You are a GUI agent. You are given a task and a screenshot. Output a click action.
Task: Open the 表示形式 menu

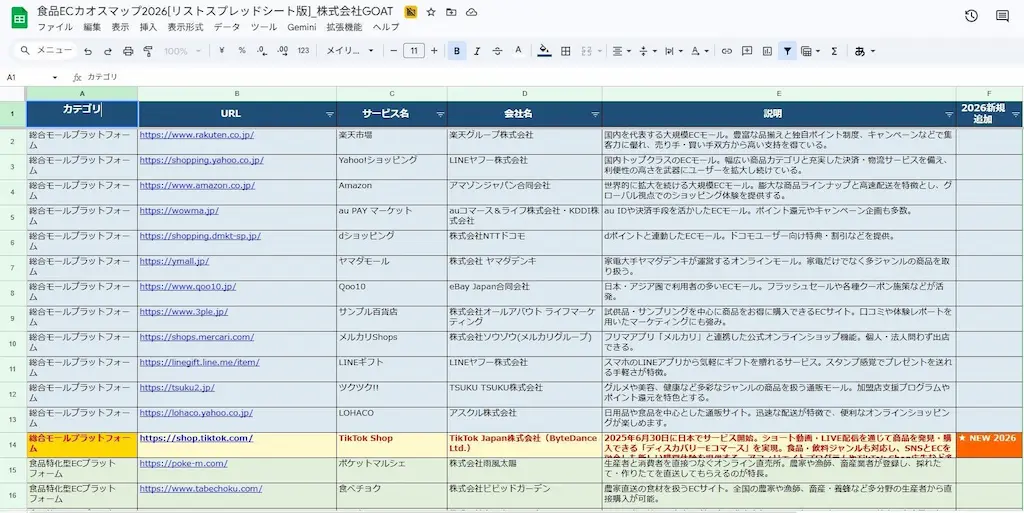185,27
